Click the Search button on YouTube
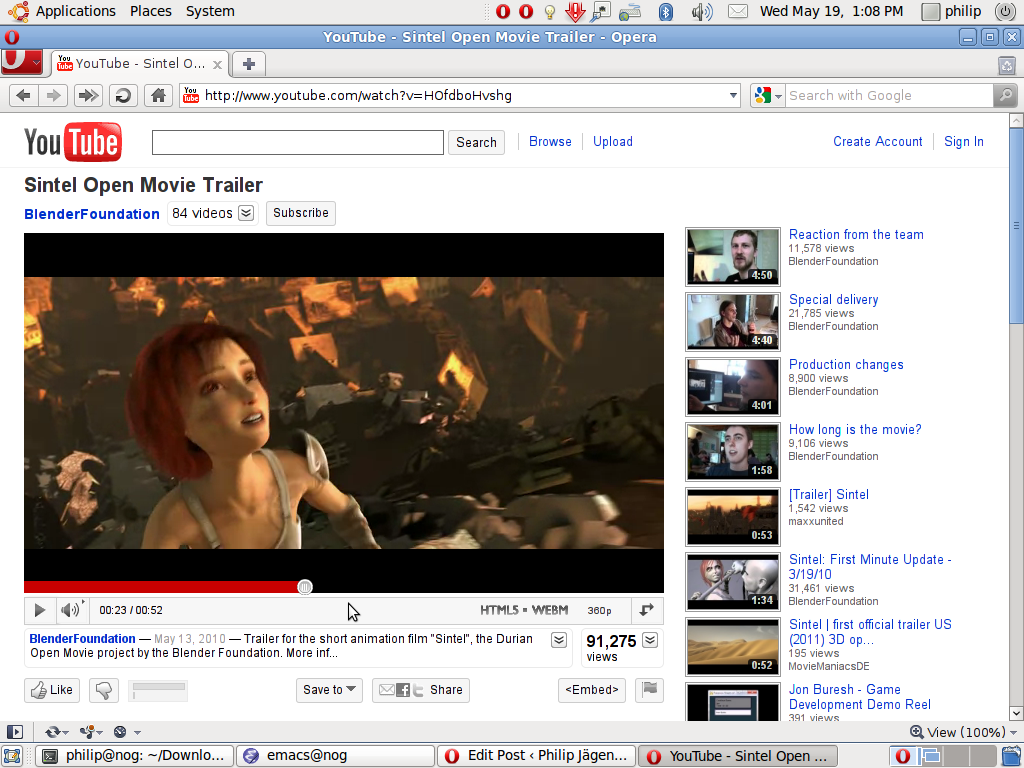1024x768 pixels. pos(476,142)
